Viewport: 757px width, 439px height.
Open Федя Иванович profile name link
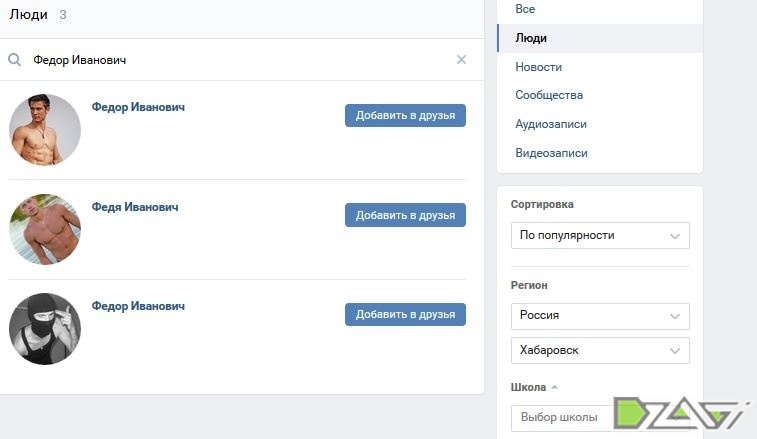(x=135, y=207)
